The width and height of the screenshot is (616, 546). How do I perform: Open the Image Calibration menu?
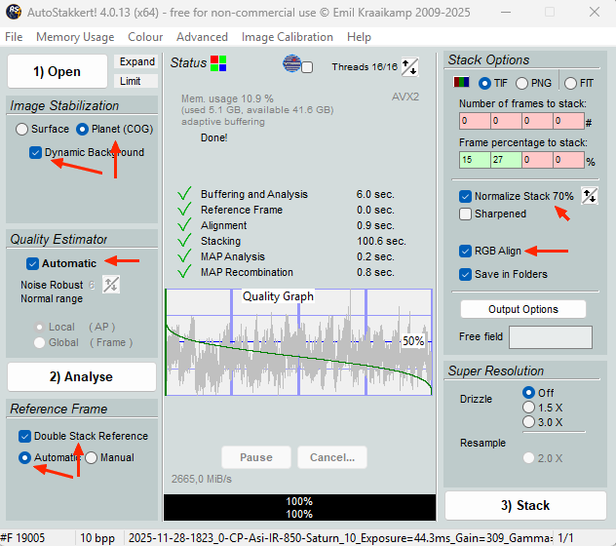tap(286, 37)
